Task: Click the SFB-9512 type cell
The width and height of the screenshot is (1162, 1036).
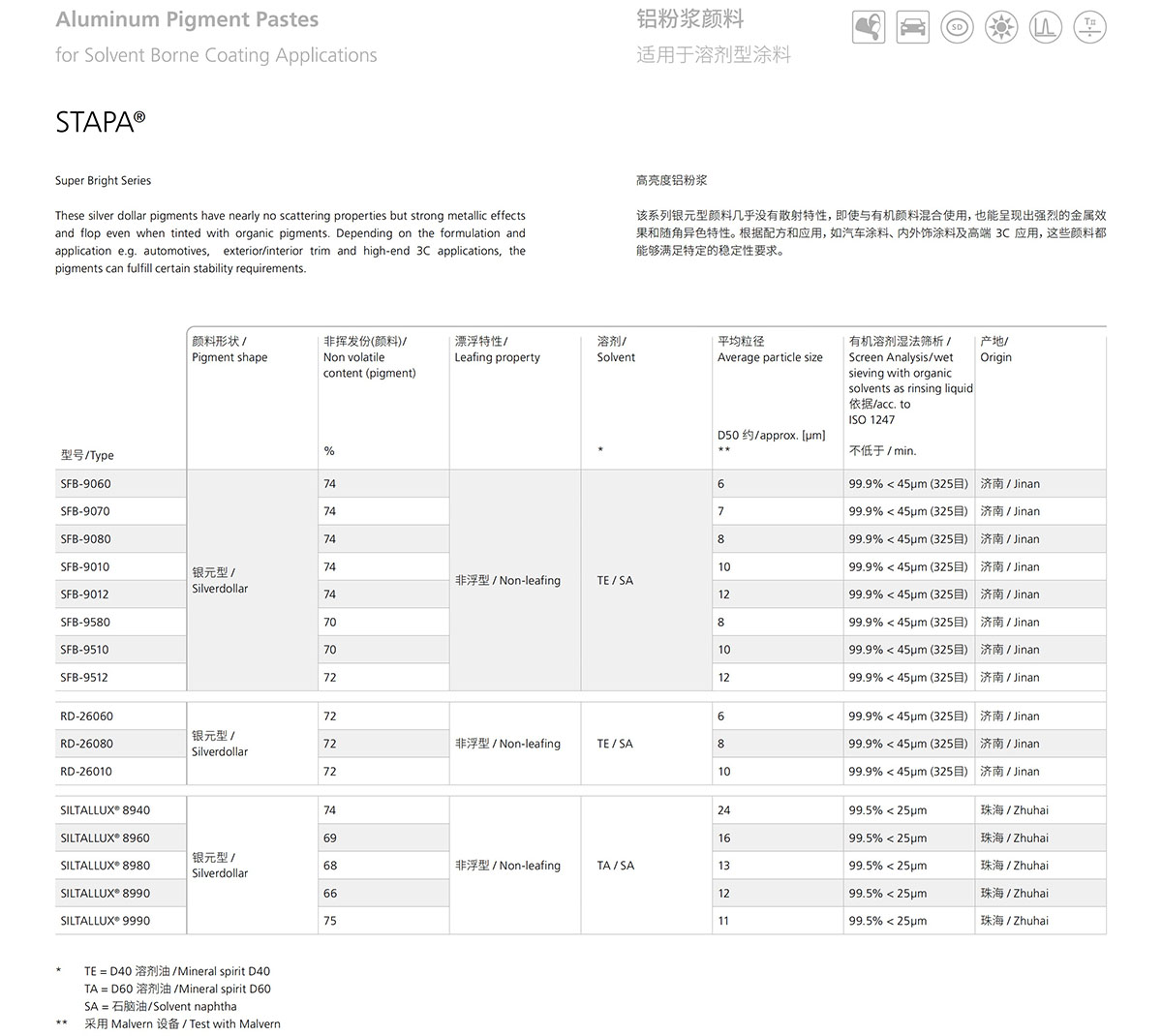Action: tap(84, 678)
